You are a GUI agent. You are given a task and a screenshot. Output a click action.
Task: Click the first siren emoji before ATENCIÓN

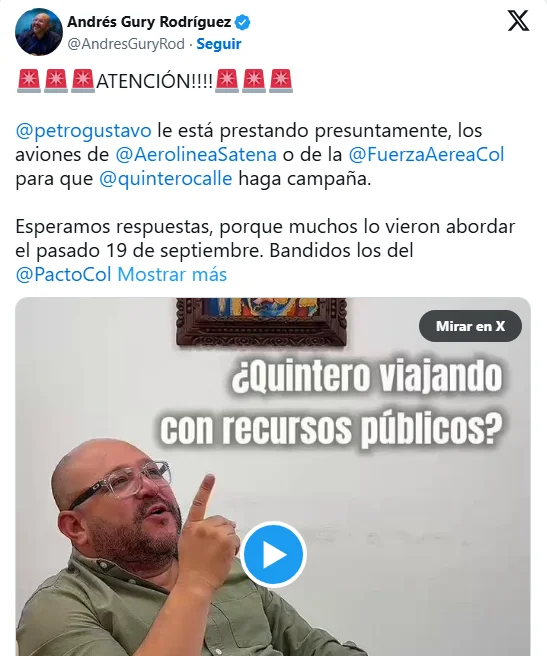click(x=28, y=81)
